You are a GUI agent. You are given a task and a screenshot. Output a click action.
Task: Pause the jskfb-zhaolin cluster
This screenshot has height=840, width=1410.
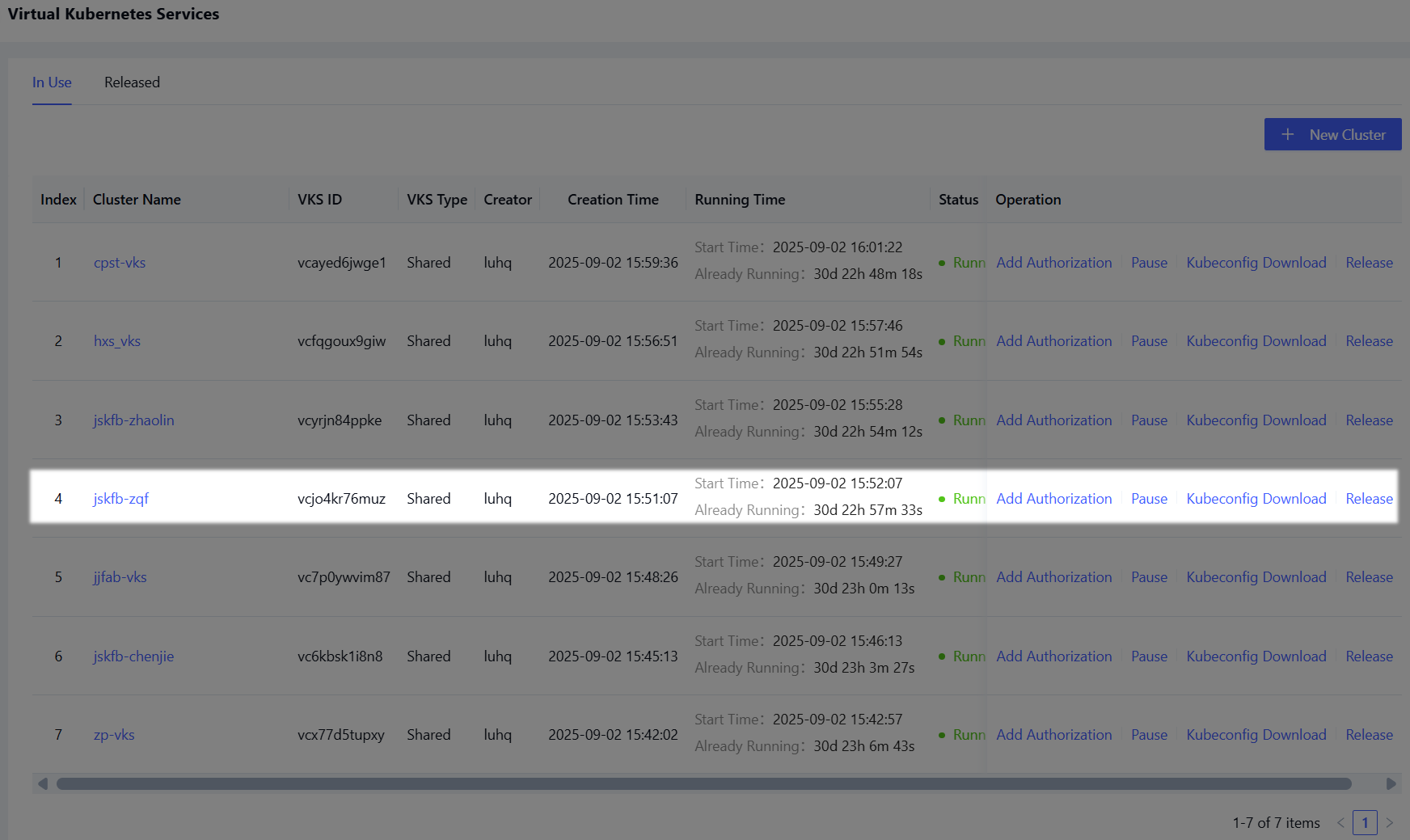(x=1149, y=420)
